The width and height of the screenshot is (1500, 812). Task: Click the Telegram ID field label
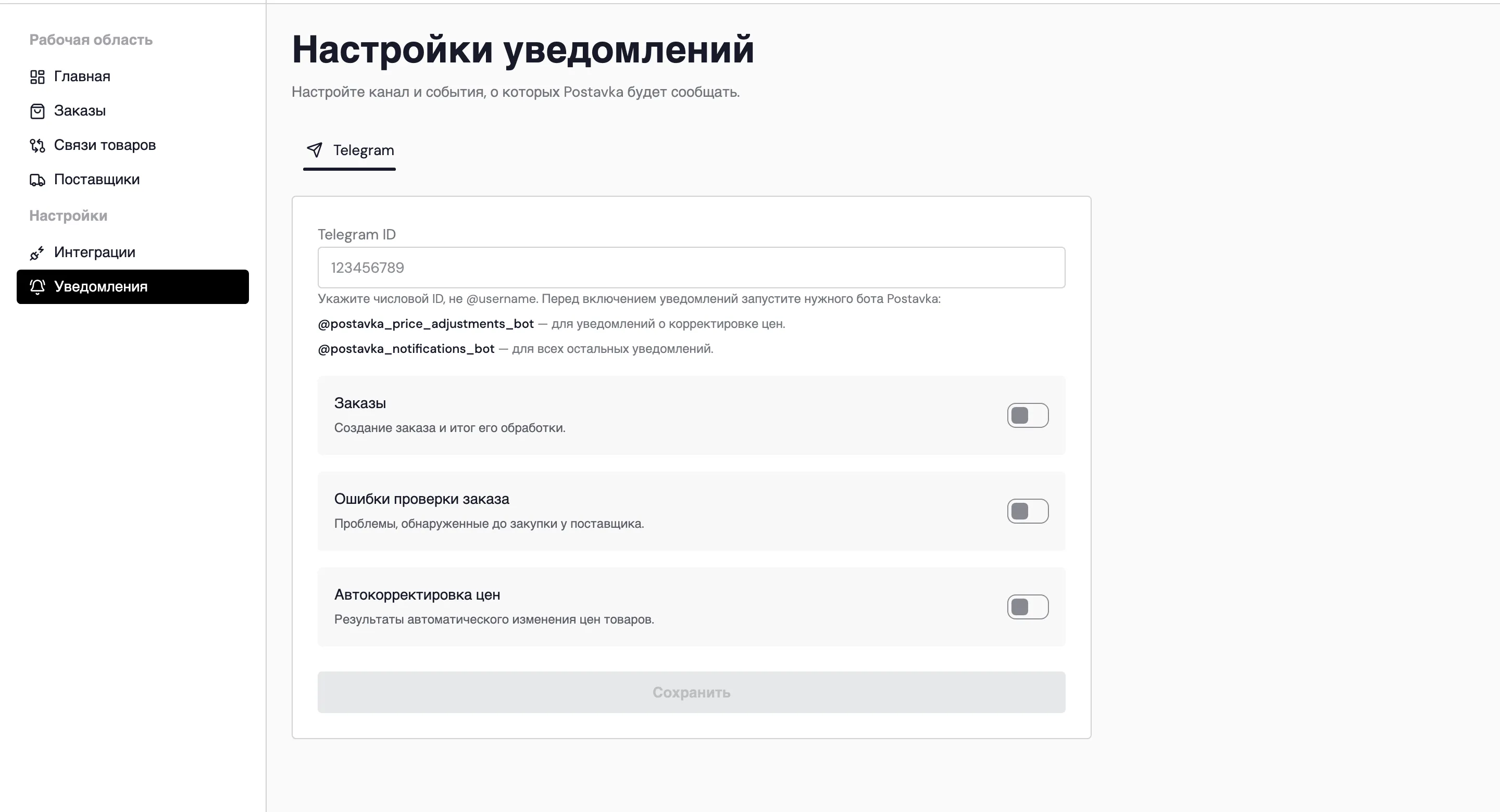tap(356, 235)
